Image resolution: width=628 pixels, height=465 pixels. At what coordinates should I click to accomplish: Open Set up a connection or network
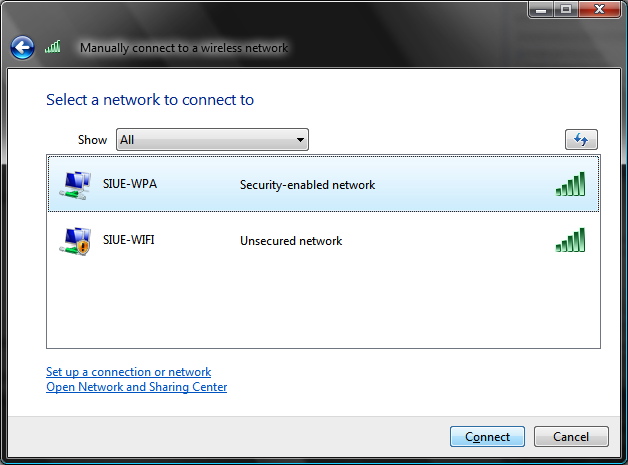tap(128, 372)
